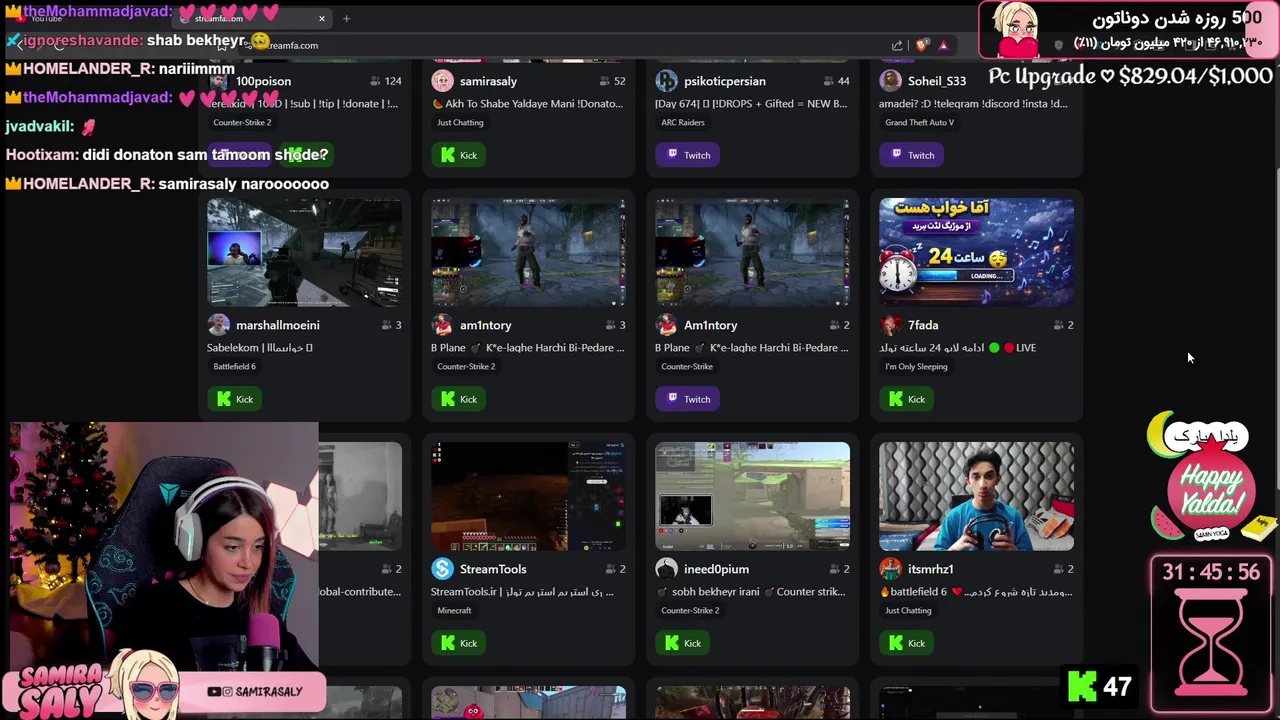The width and height of the screenshot is (1280, 720).
Task: Open marshallmoeini's profile avatar
Action: click(x=218, y=325)
